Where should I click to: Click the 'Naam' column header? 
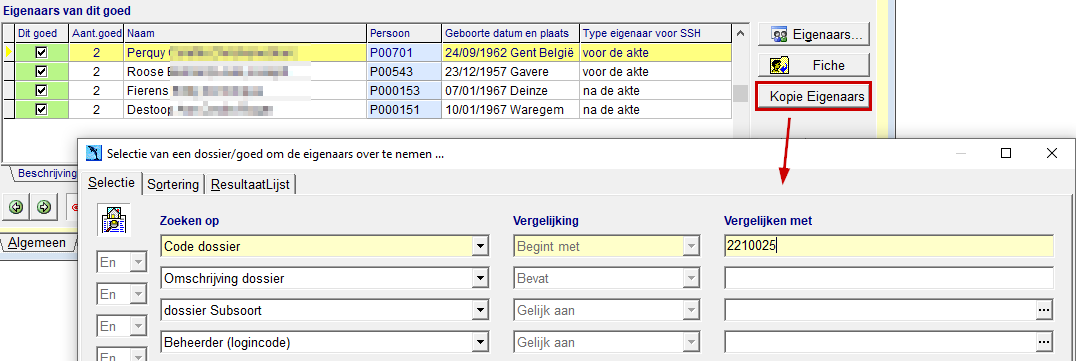(x=245, y=33)
